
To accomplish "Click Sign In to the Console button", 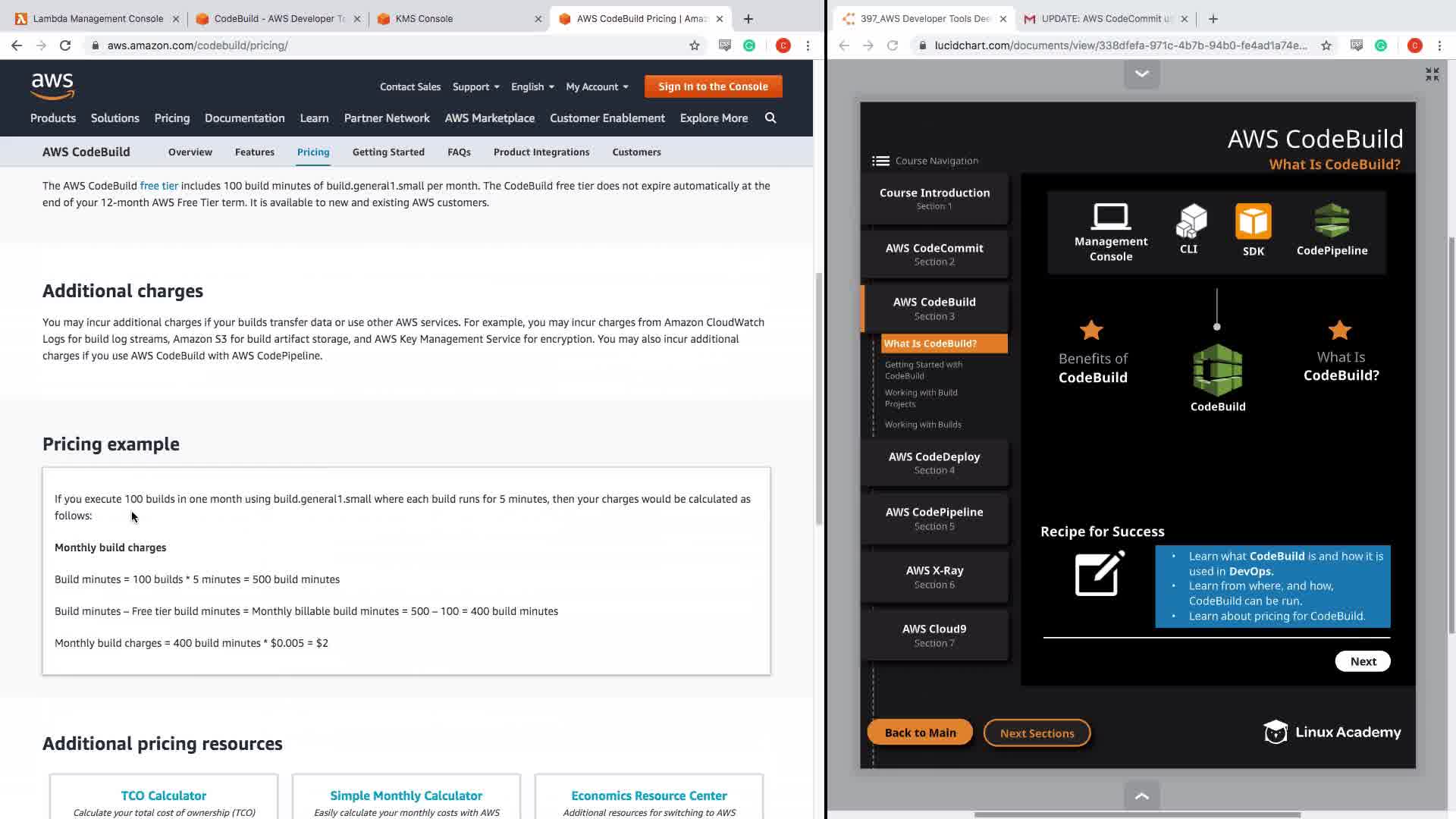I will 713,86.
